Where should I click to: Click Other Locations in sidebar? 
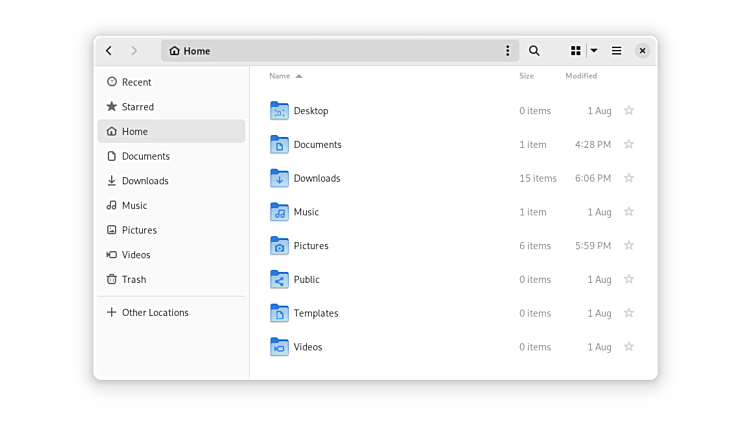[155, 313]
